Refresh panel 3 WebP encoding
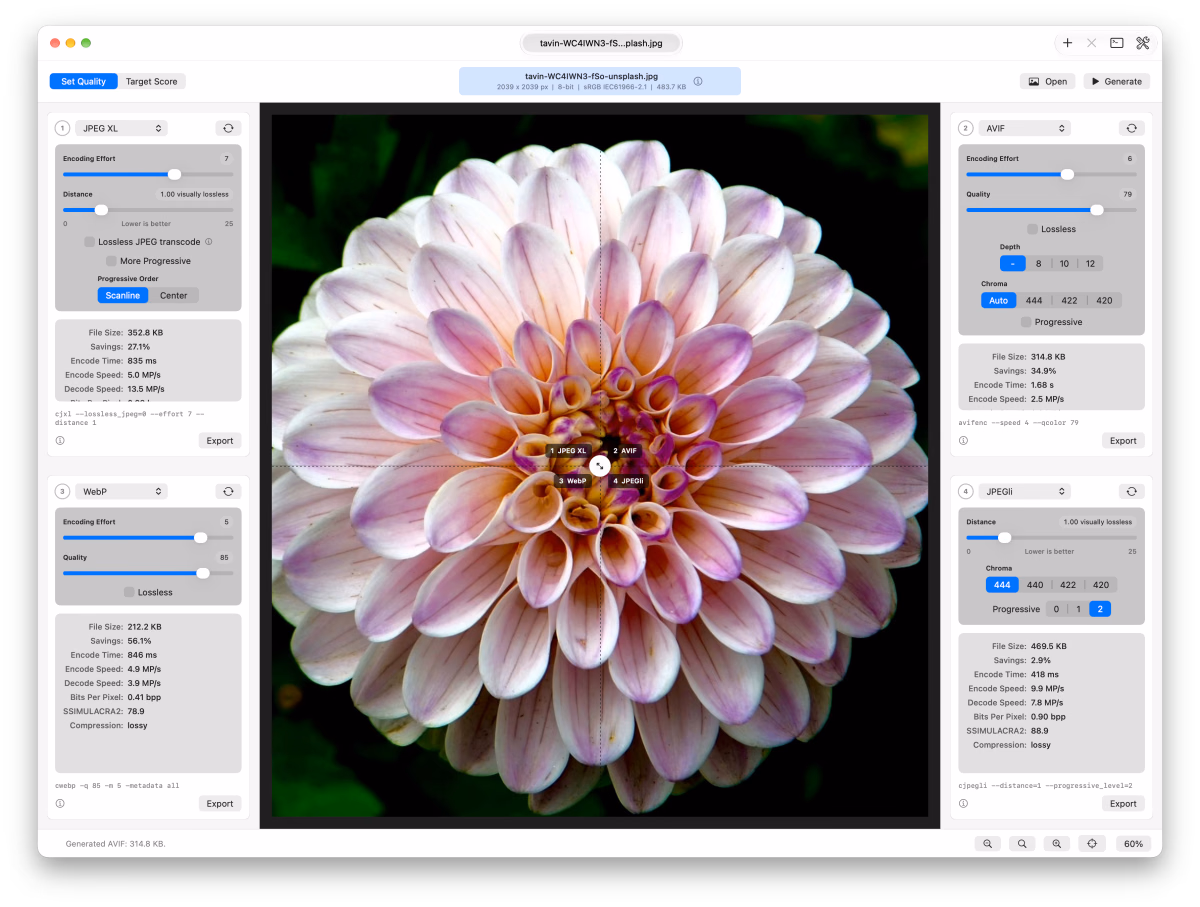This screenshot has height=907, width=1200. (228, 491)
